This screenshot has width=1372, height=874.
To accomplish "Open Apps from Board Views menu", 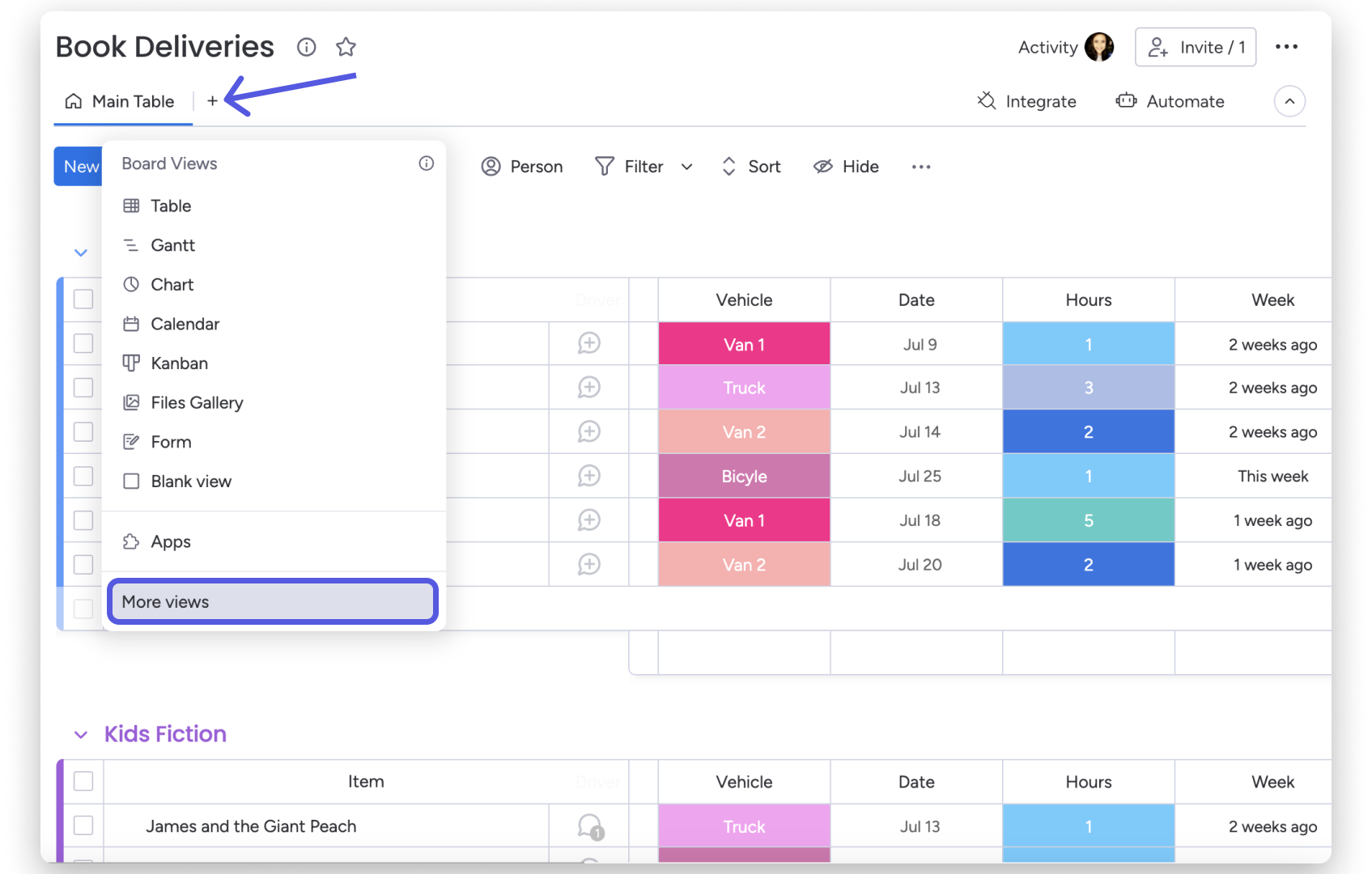I will (170, 541).
